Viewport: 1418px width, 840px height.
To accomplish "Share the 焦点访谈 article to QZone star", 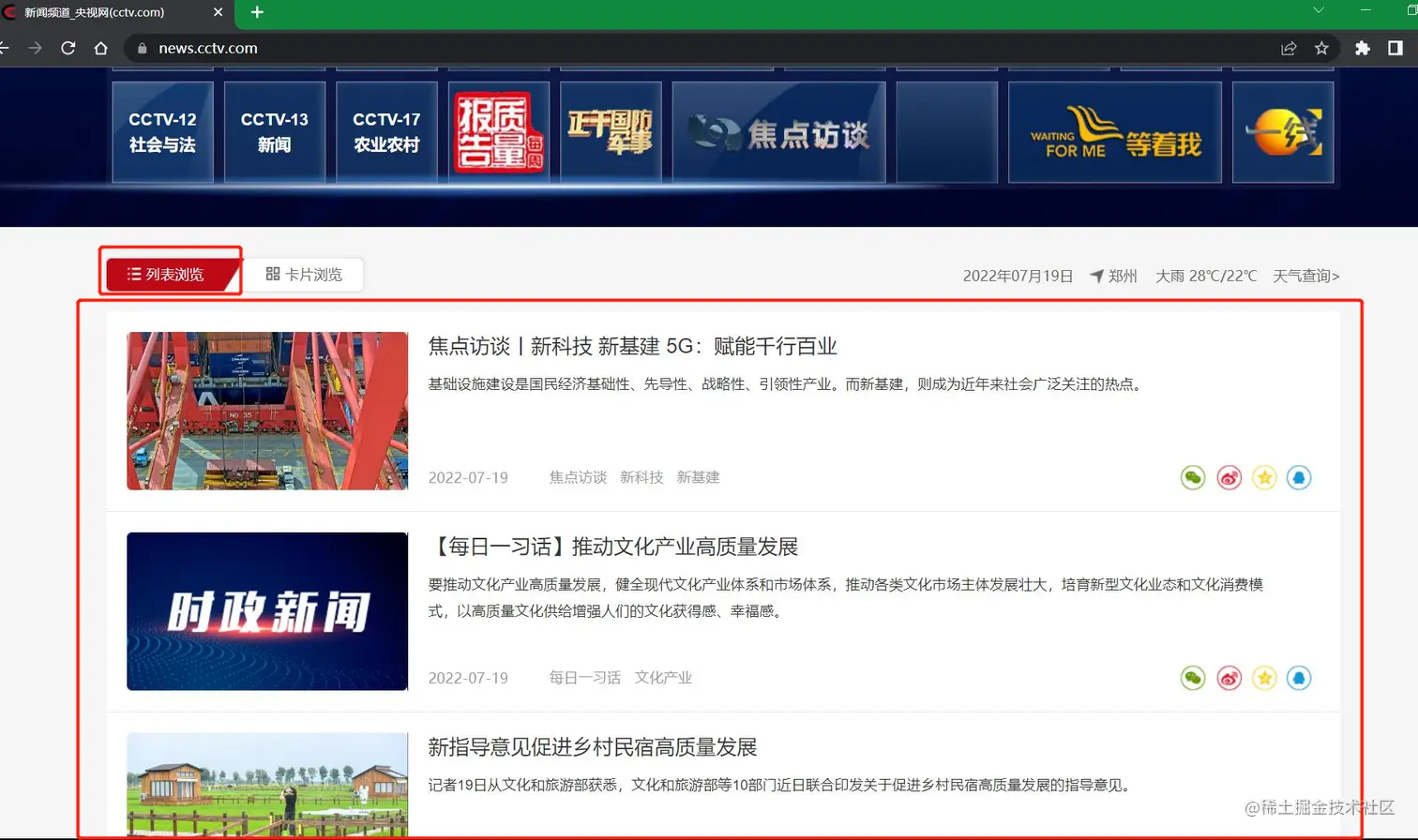I will coord(1264,477).
